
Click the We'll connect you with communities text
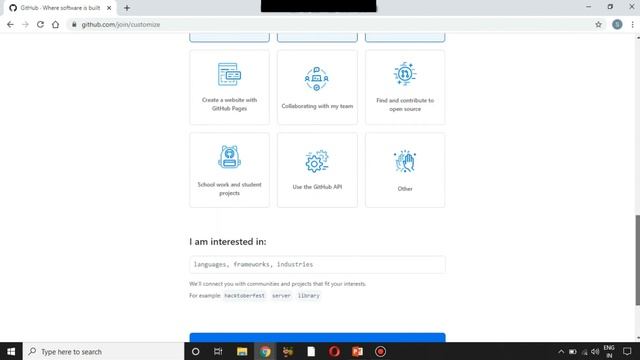coord(278,284)
